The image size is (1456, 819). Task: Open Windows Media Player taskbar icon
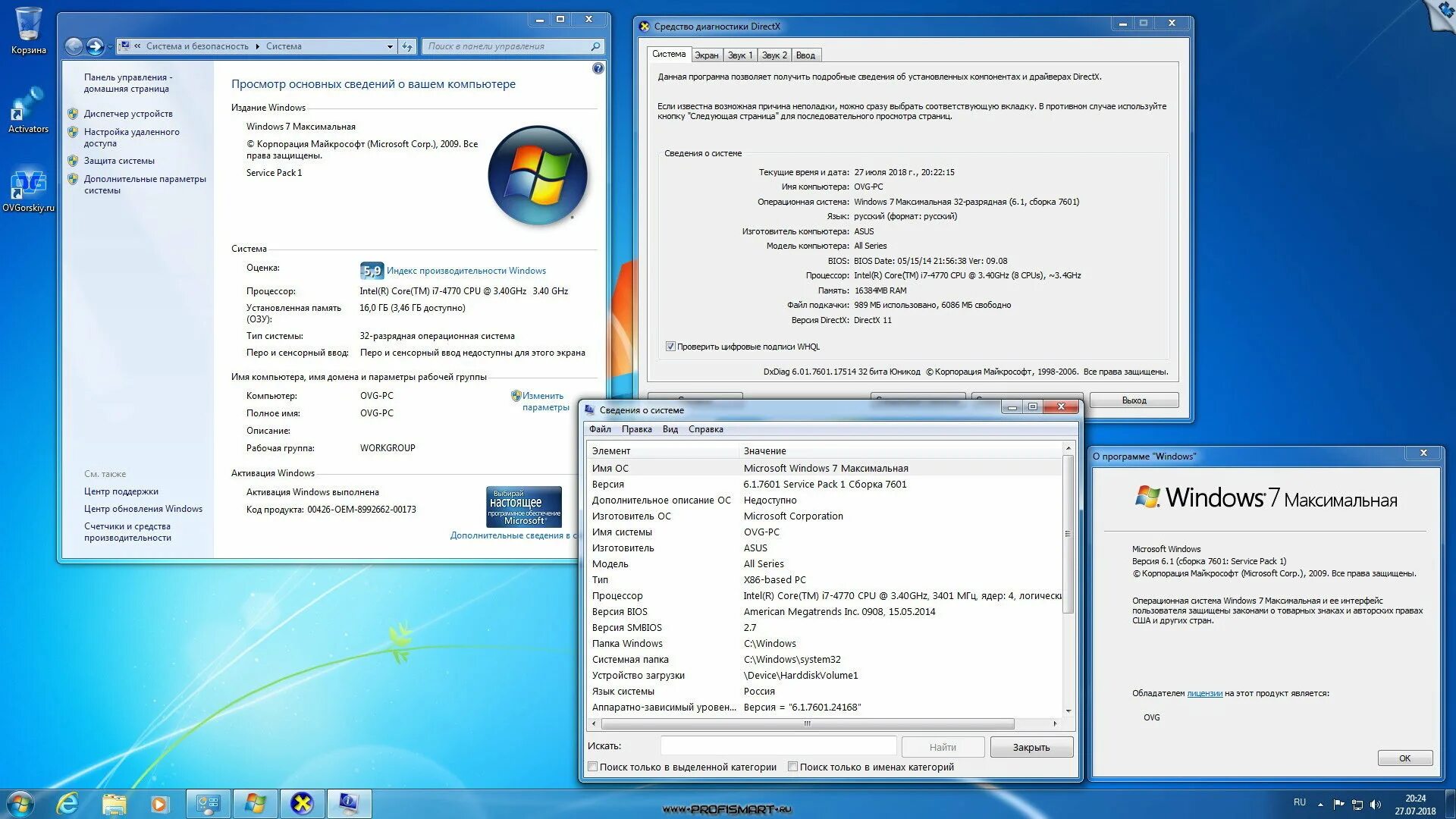[160, 804]
